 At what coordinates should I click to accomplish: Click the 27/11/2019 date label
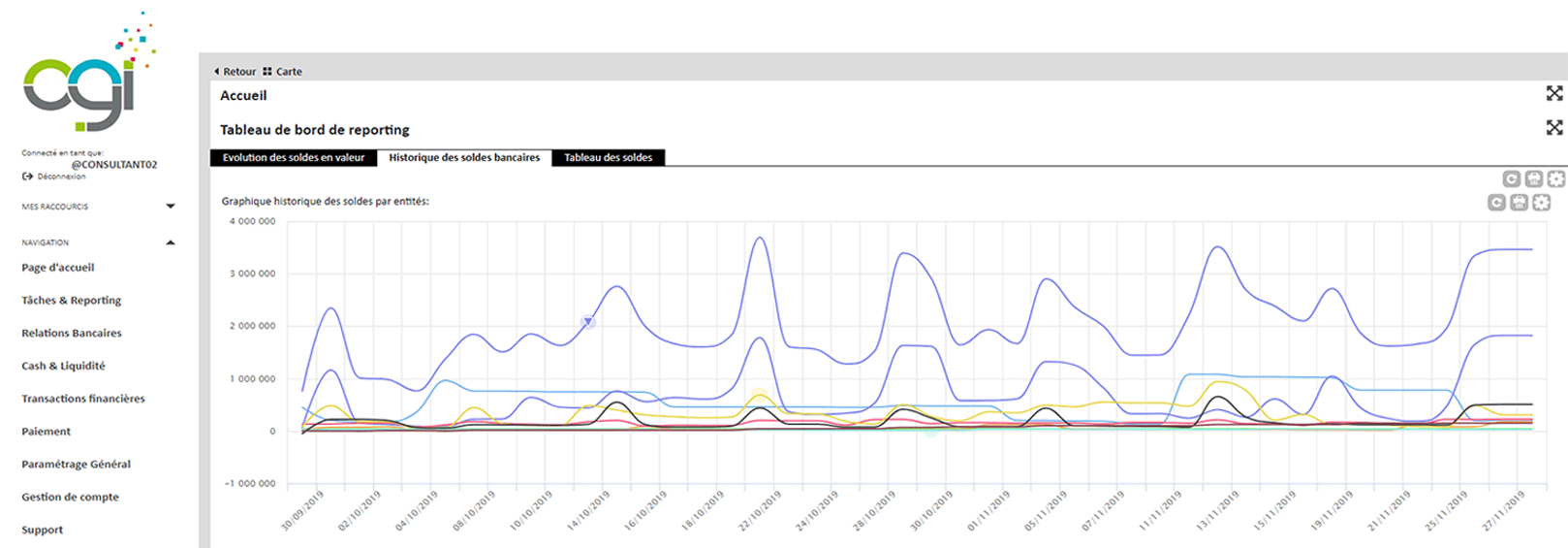[1503, 510]
